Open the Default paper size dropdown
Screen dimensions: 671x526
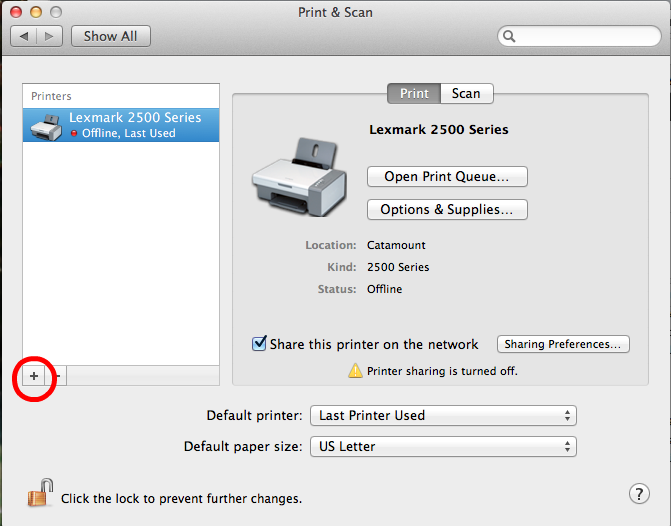coord(443,446)
